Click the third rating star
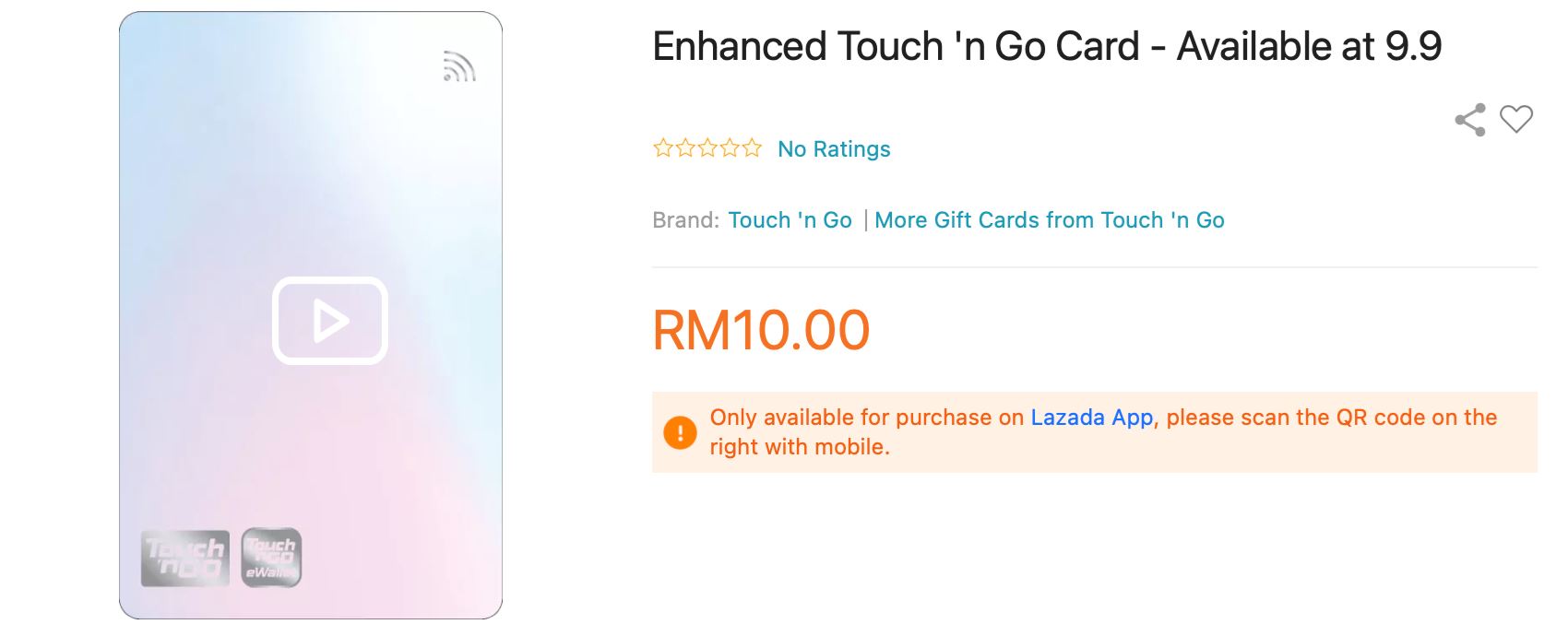This screenshot has height=636, width=1568. 707,148
